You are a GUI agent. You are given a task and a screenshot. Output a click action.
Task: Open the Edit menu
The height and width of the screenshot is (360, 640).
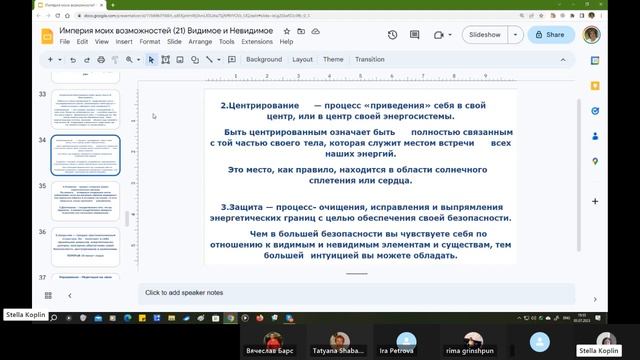pos(82,42)
